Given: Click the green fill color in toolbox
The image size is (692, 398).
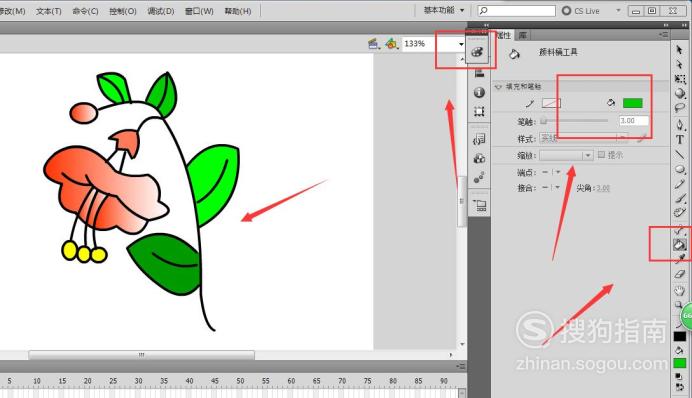Looking at the screenshot, I should pyautogui.click(x=680, y=363).
